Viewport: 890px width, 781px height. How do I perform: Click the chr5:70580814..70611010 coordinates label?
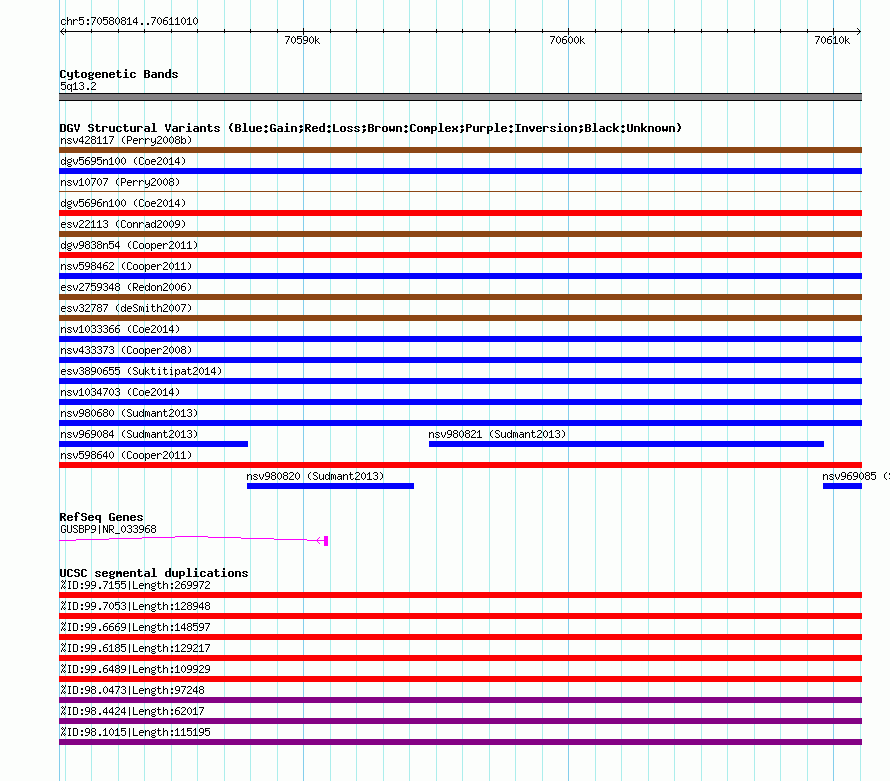click(x=129, y=22)
